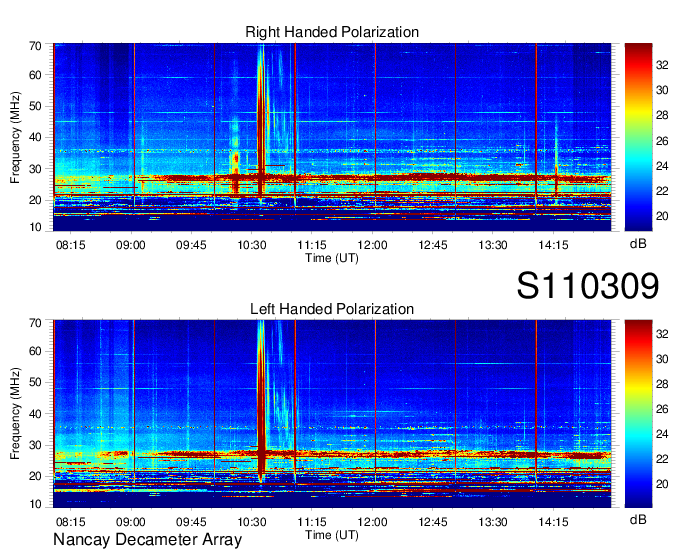Click the 12:45 tick label on top plot
Screen dimensions: 680x552
click(x=433, y=245)
